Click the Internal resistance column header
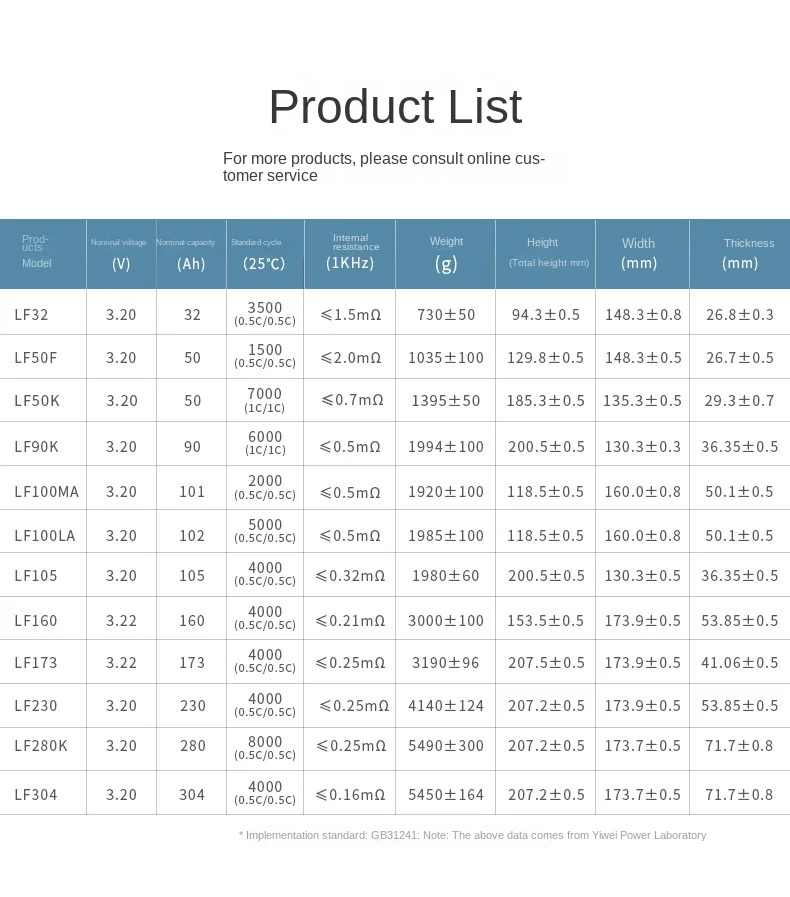Screen dimensions: 790x897 (350, 254)
